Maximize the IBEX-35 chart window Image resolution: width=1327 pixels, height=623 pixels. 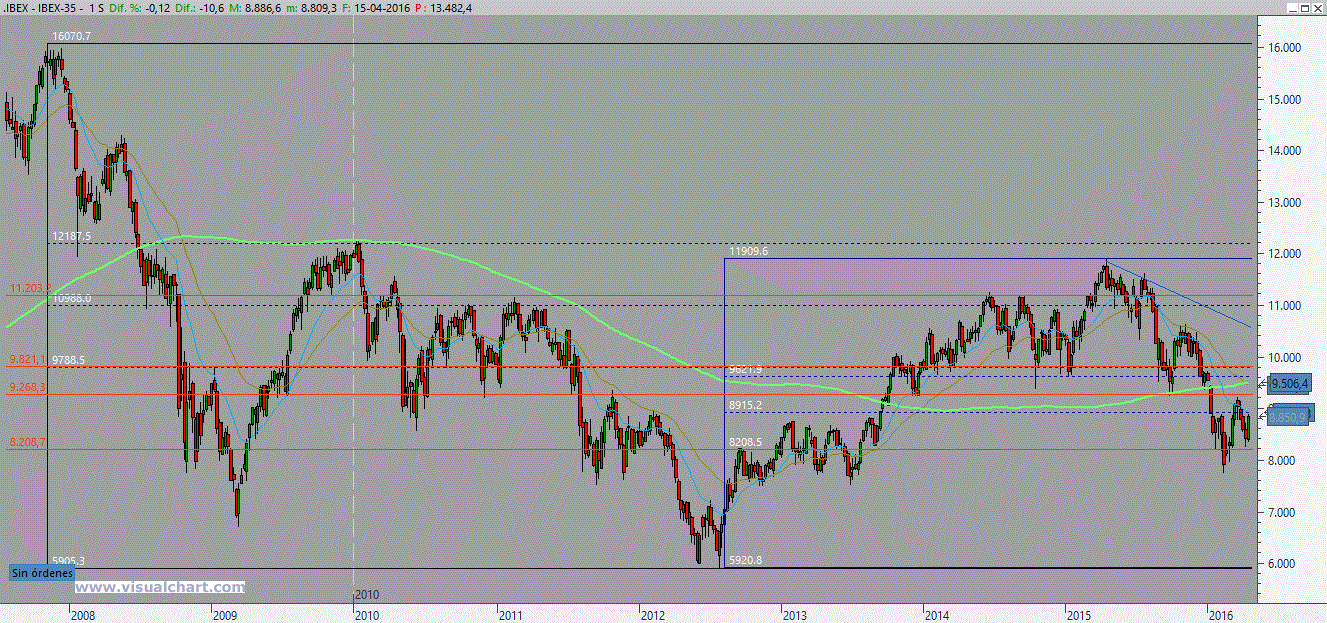[x=1304, y=9]
